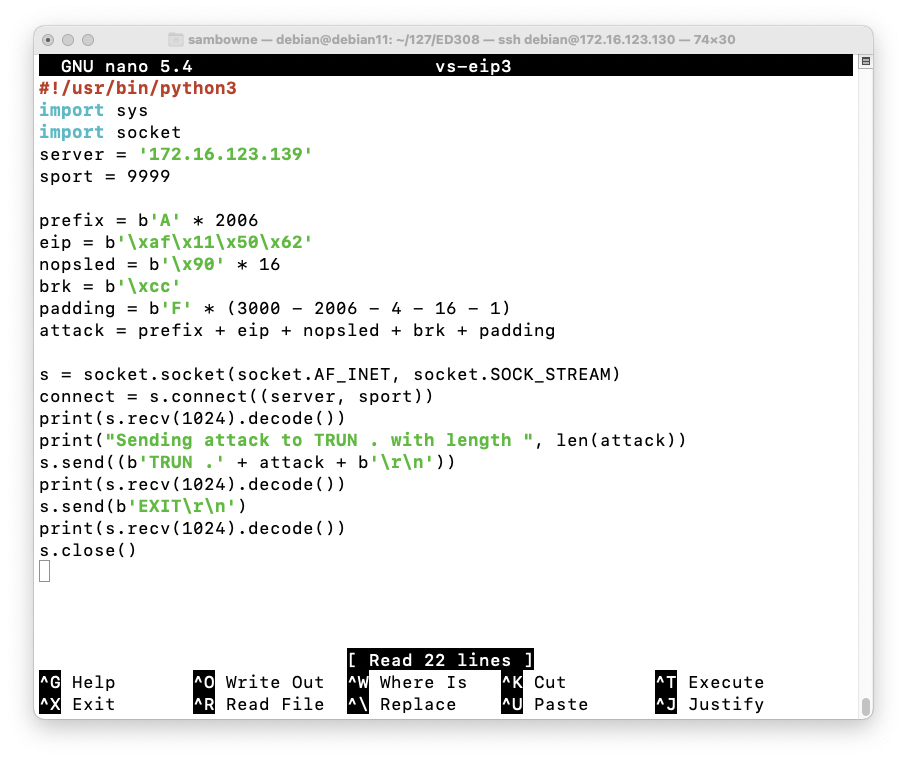The height and width of the screenshot is (761, 907).
Task: Click the ^G Help shortcut
Action: tap(78, 682)
